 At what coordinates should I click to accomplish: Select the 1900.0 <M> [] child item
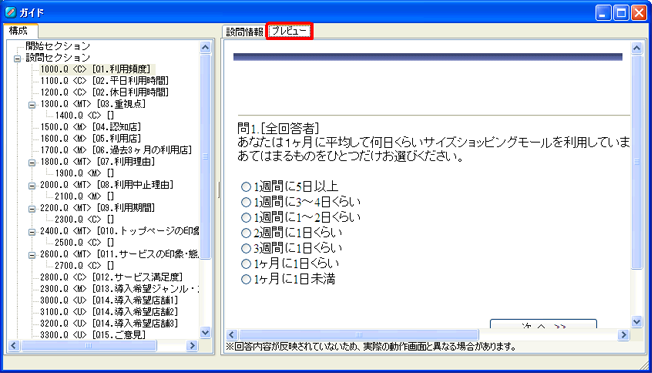coord(84,173)
